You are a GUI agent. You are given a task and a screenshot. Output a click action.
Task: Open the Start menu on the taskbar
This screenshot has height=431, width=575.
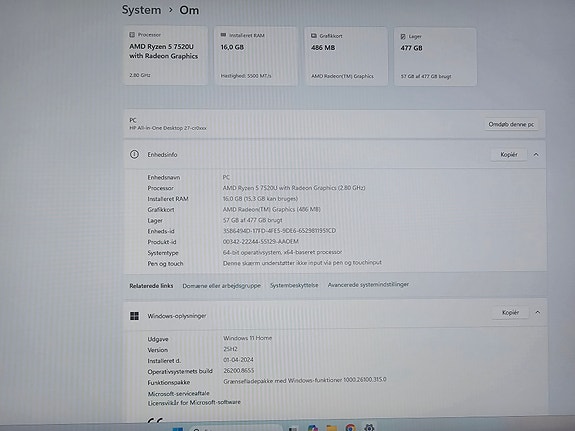point(178,429)
